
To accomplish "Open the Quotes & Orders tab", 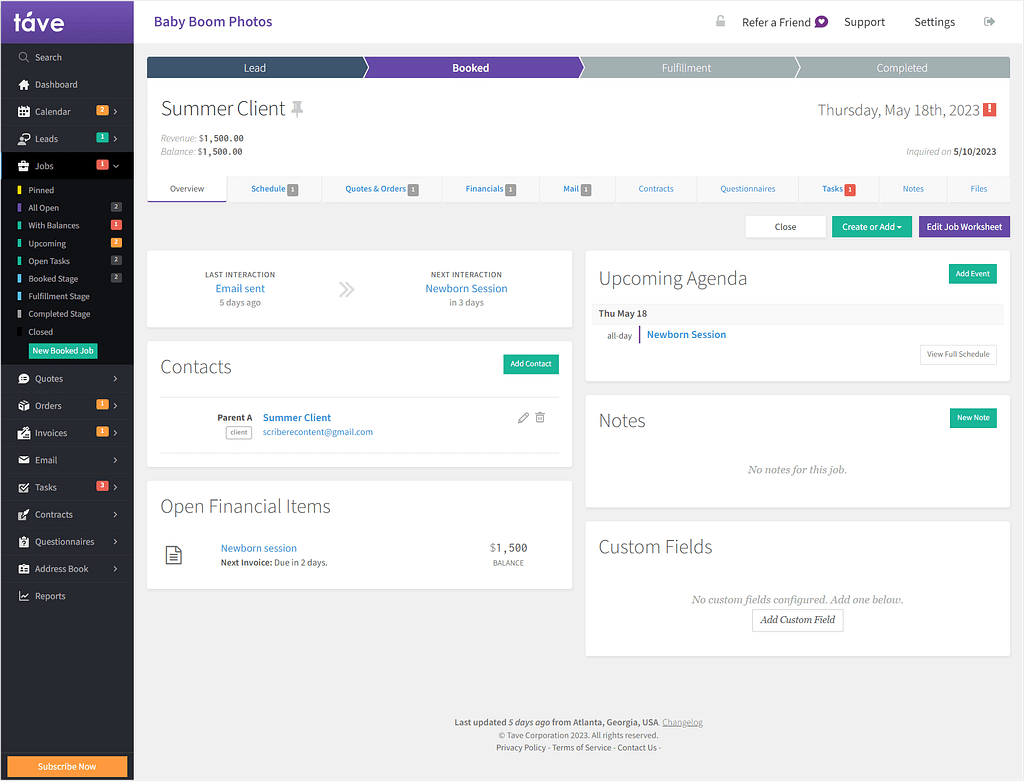I will [x=381, y=189].
